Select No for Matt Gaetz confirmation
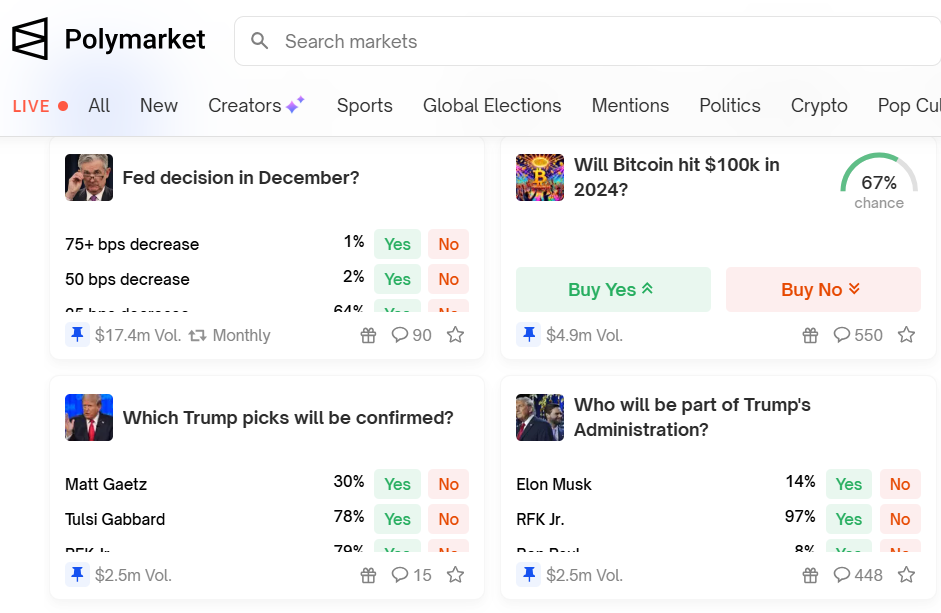This screenshot has height=613, width=941. pos(448,484)
